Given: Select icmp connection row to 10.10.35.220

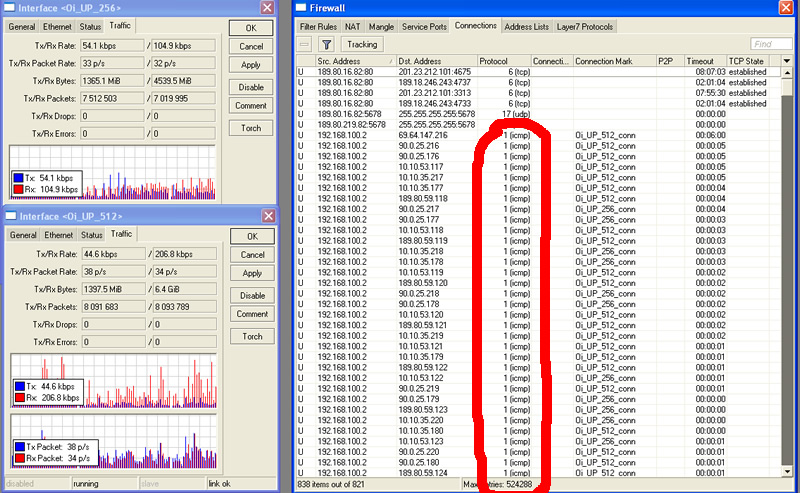Looking at the screenshot, I should (538, 421).
